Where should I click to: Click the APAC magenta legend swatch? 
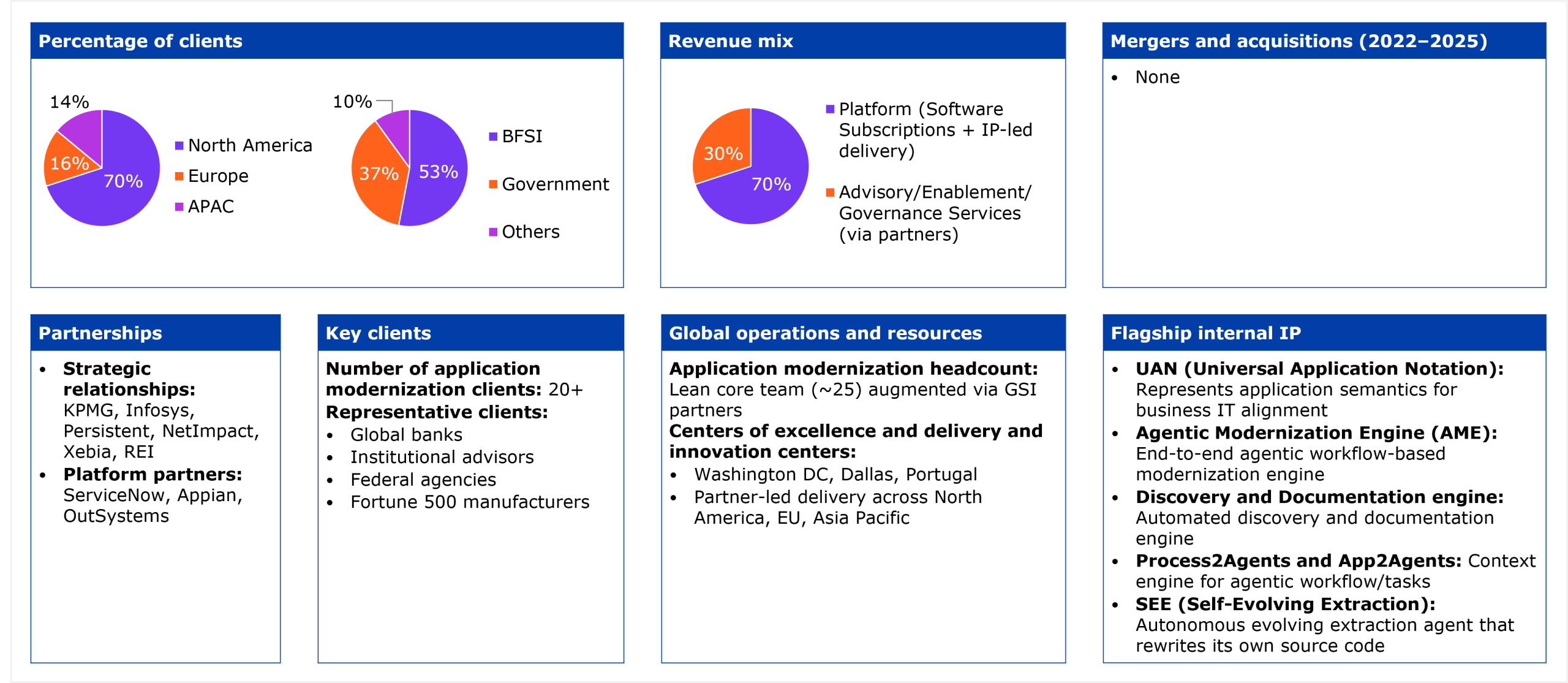point(179,207)
